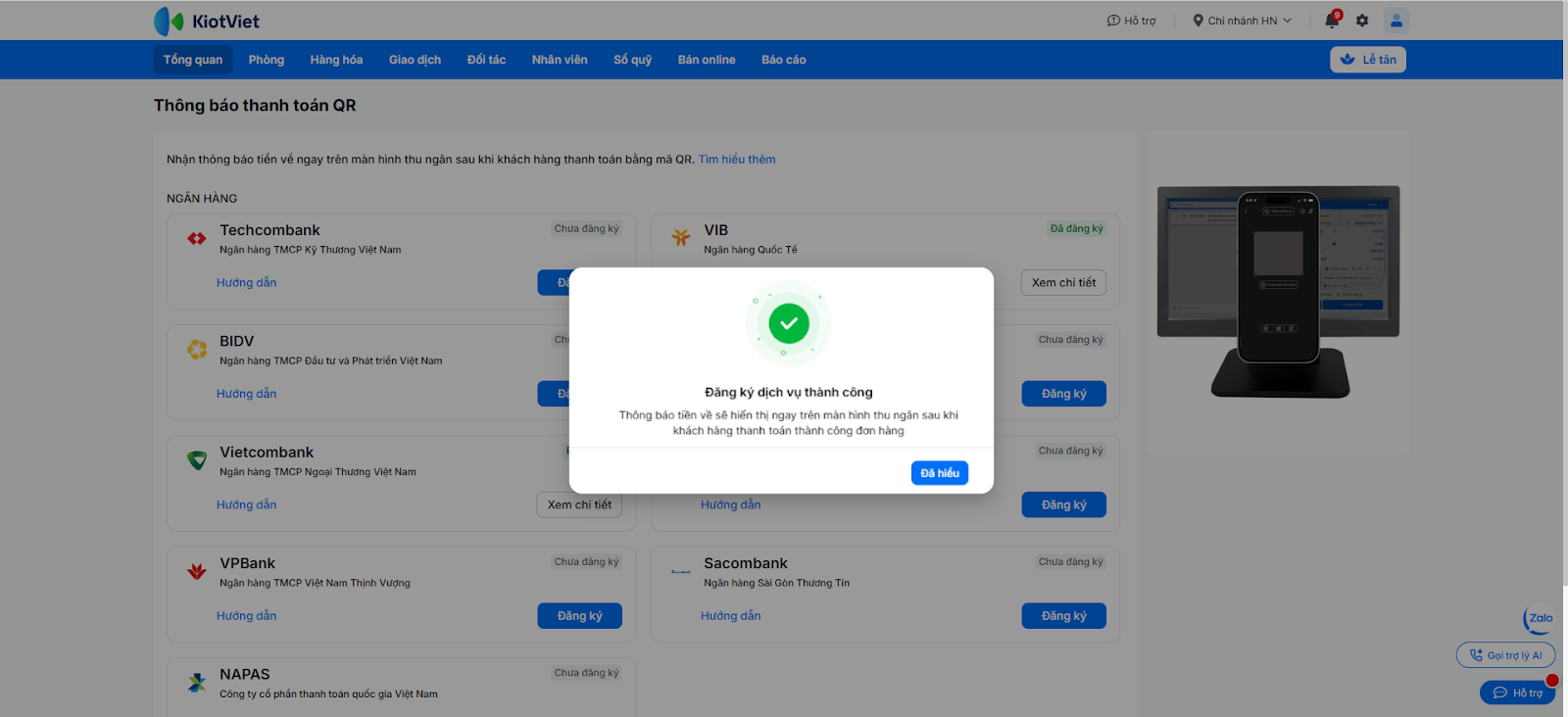1568x717 pixels.
Task: Open the settings gear menu
Action: pyautogui.click(x=1362, y=21)
